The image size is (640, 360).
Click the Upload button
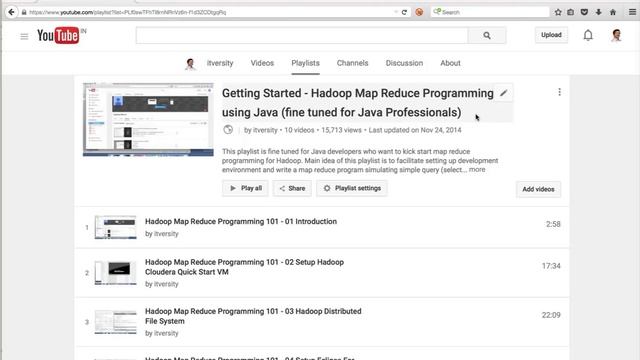click(x=551, y=35)
